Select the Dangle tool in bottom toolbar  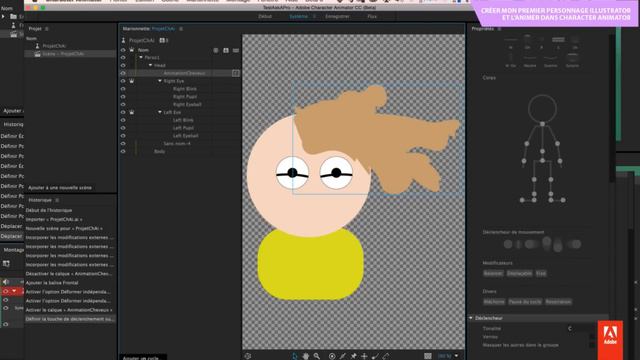(x=375, y=356)
